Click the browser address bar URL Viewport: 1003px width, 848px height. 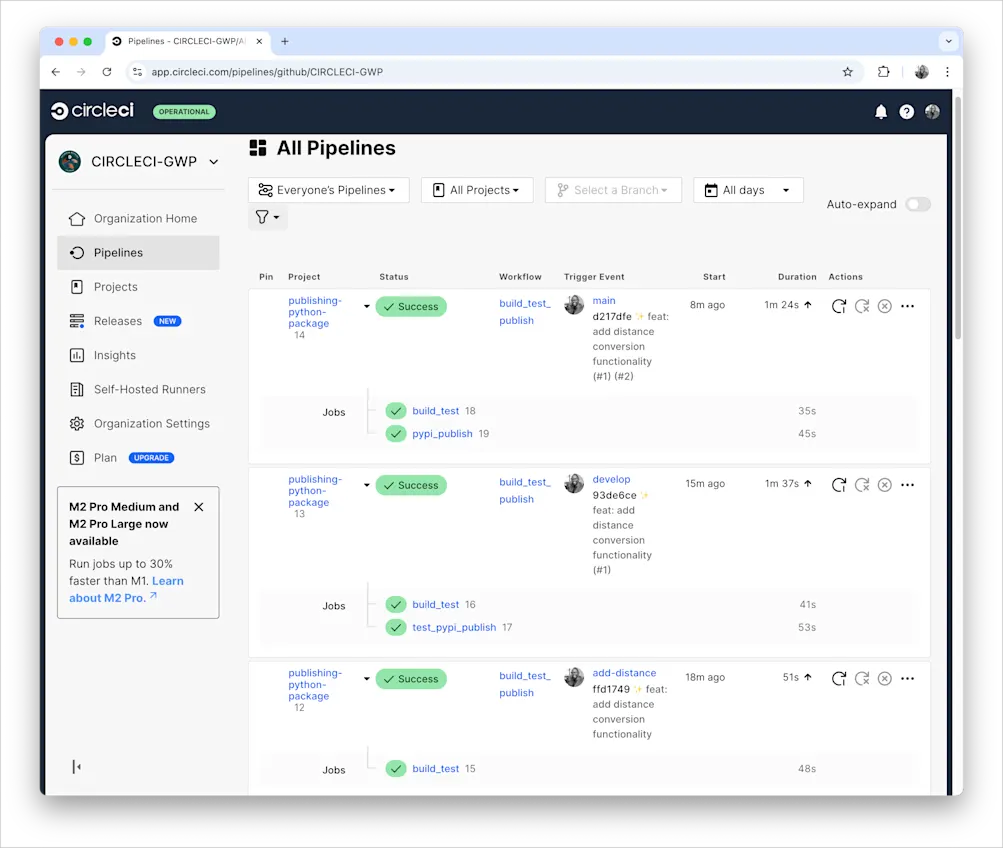pos(267,72)
